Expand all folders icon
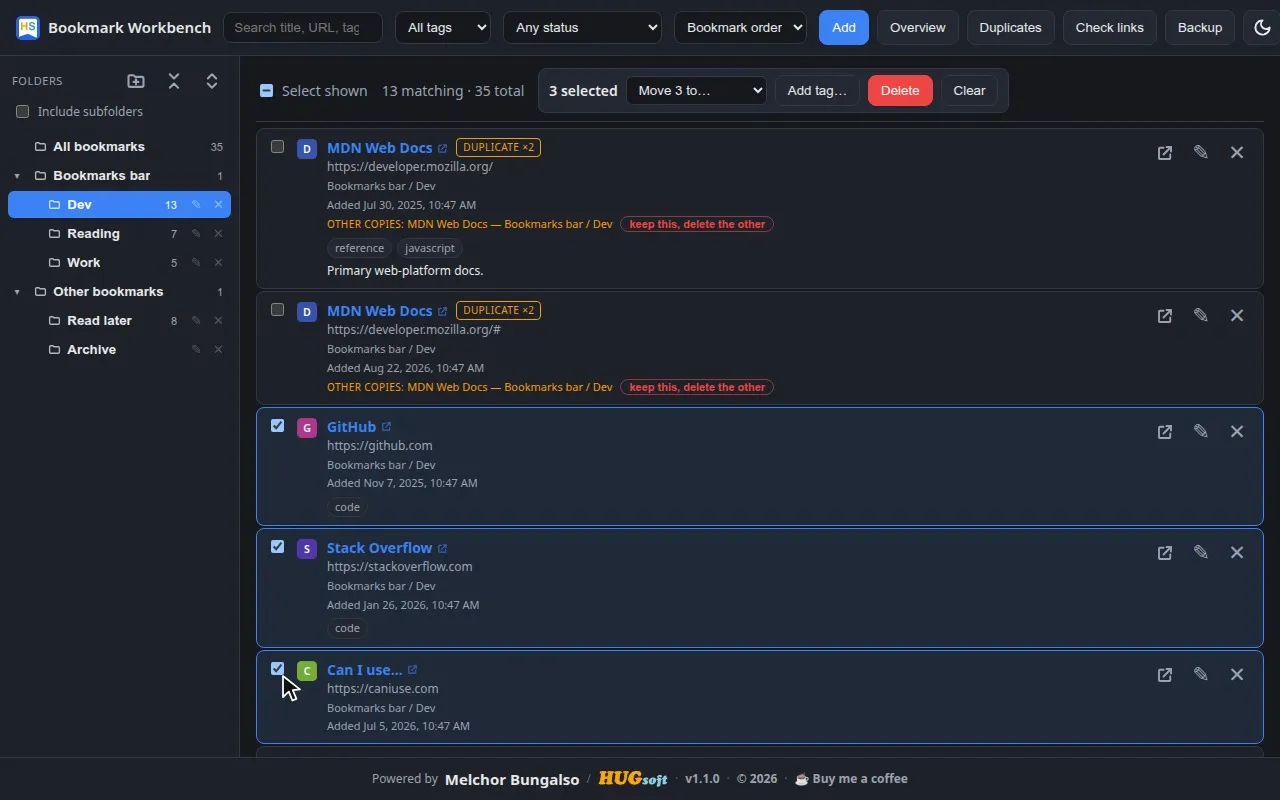The width and height of the screenshot is (1280, 800). point(212,81)
